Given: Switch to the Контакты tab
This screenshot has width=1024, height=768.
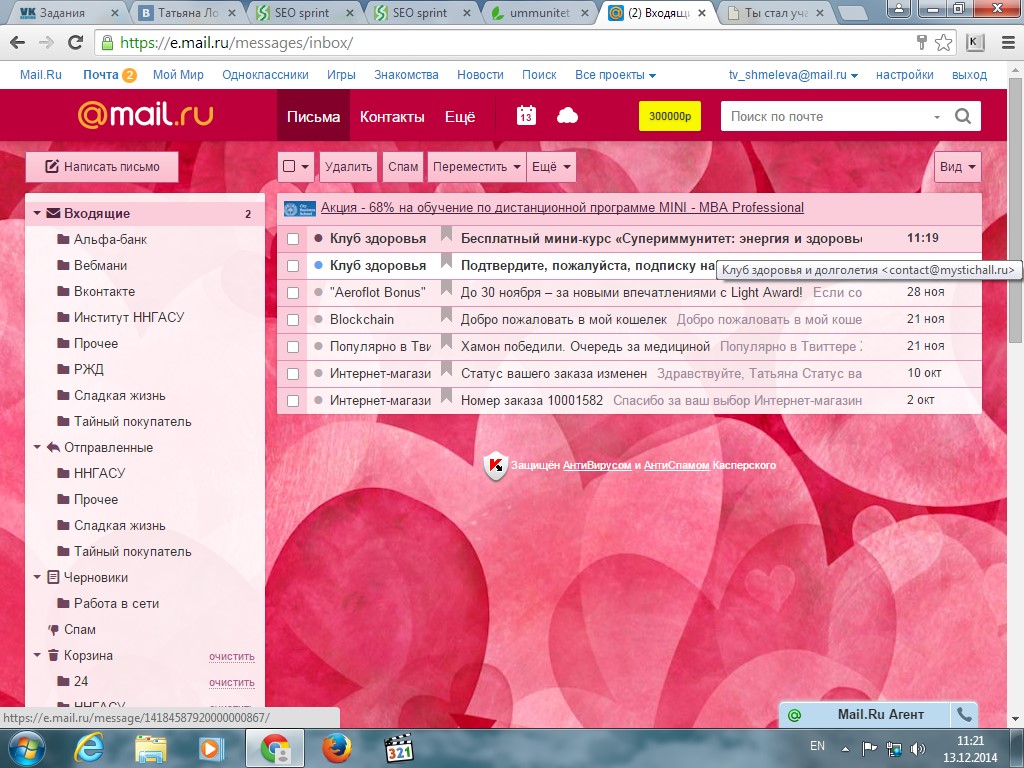Looking at the screenshot, I should click(x=392, y=116).
